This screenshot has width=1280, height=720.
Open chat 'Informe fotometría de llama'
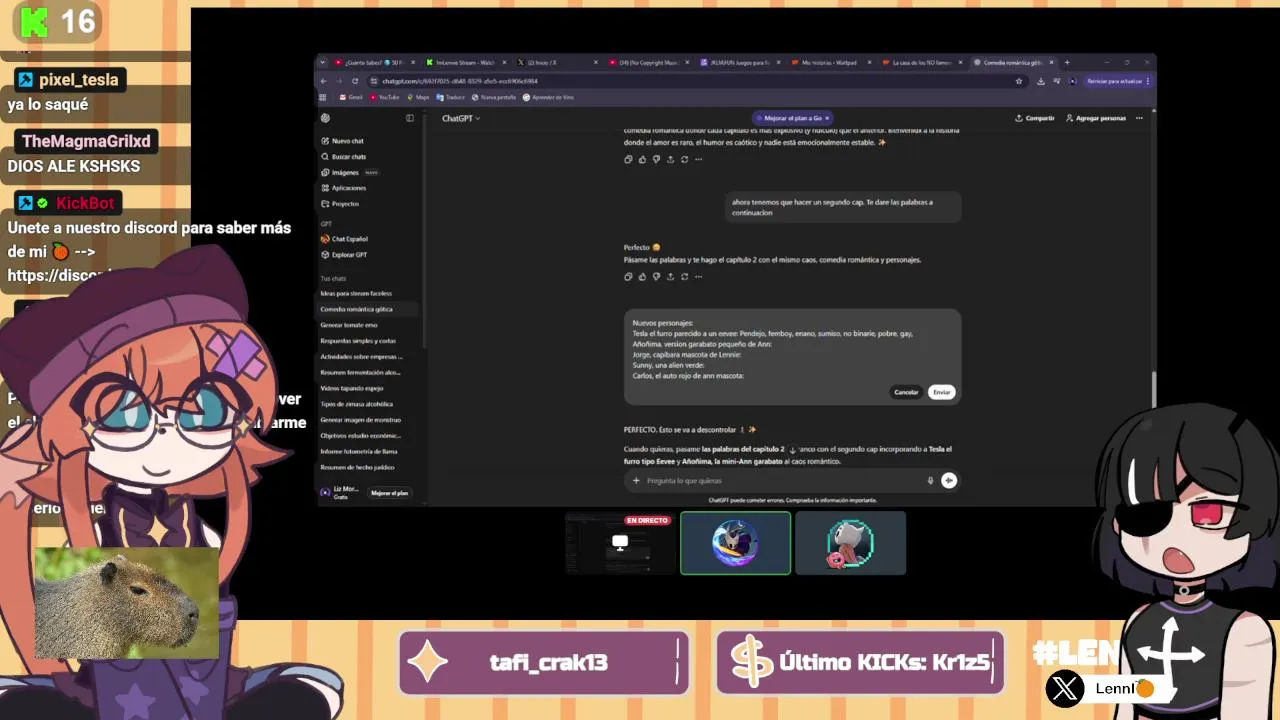[360, 451]
